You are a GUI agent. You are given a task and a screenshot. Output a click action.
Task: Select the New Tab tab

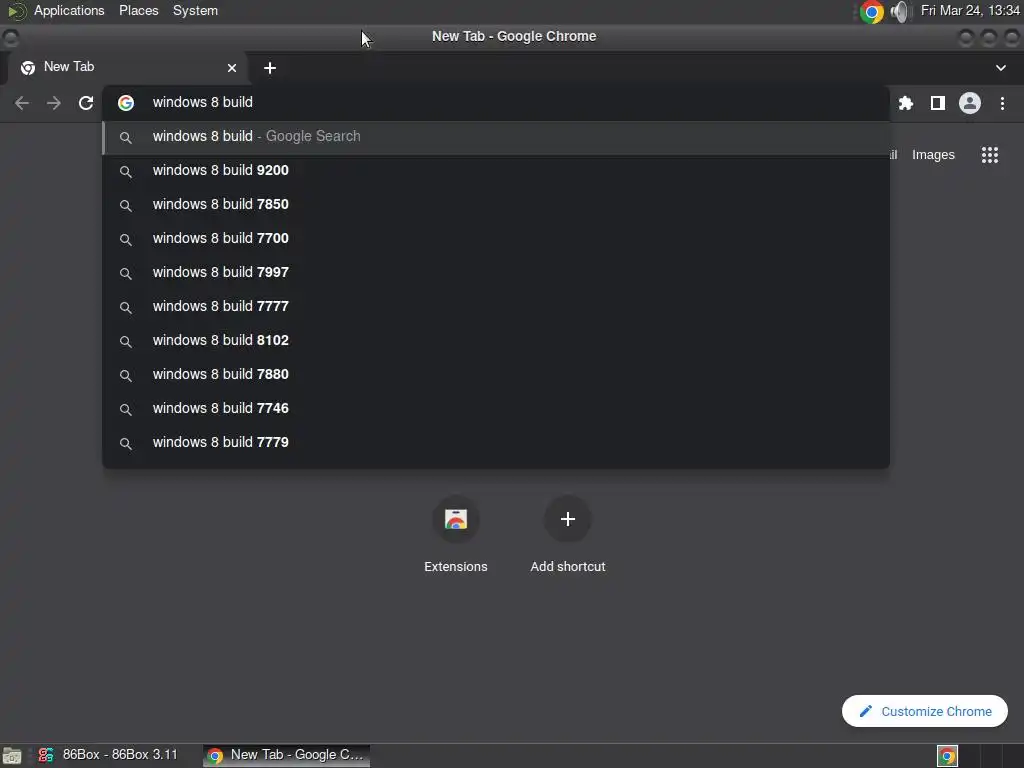127,67
